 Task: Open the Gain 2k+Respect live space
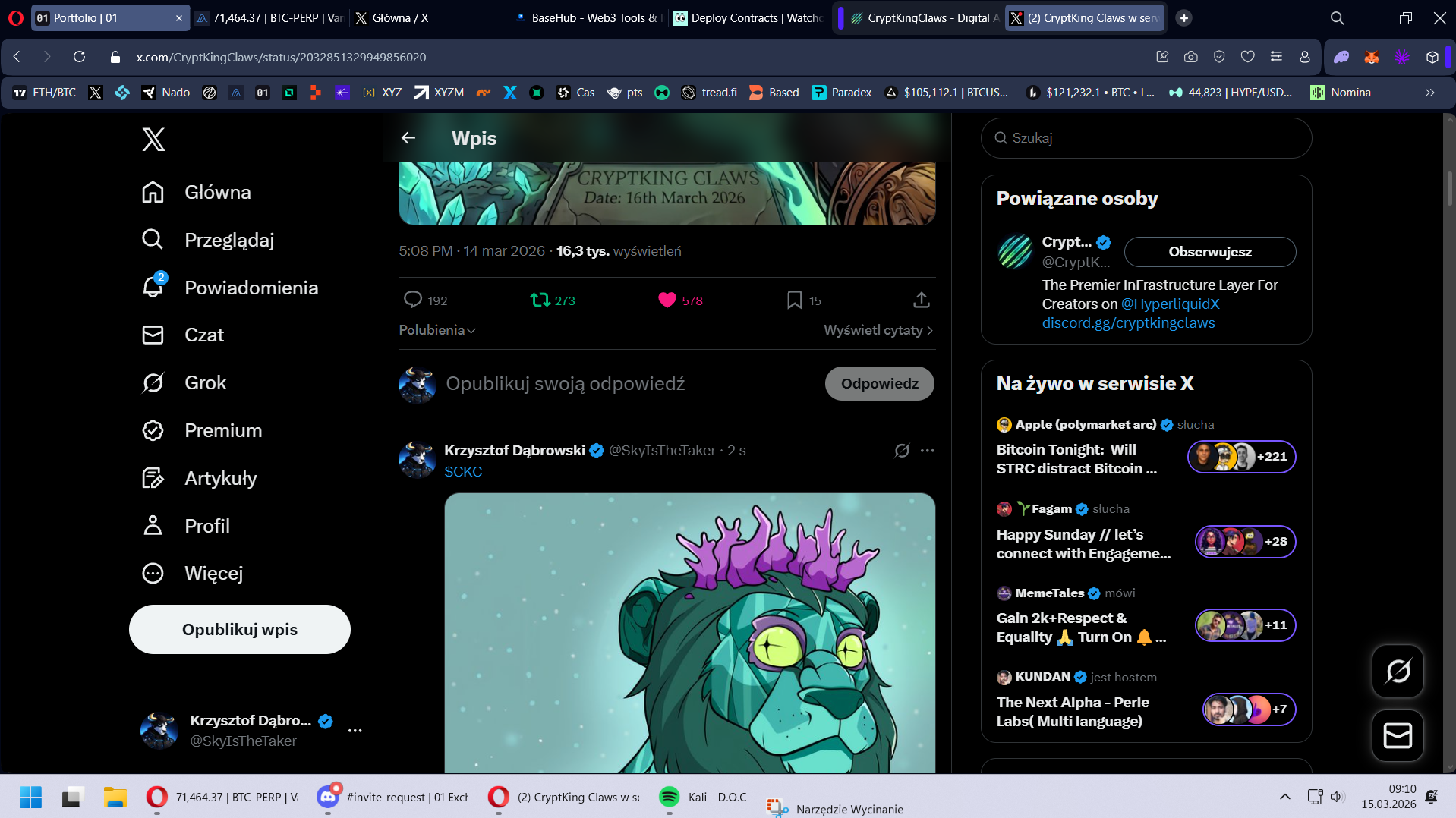click(1146, 617)
